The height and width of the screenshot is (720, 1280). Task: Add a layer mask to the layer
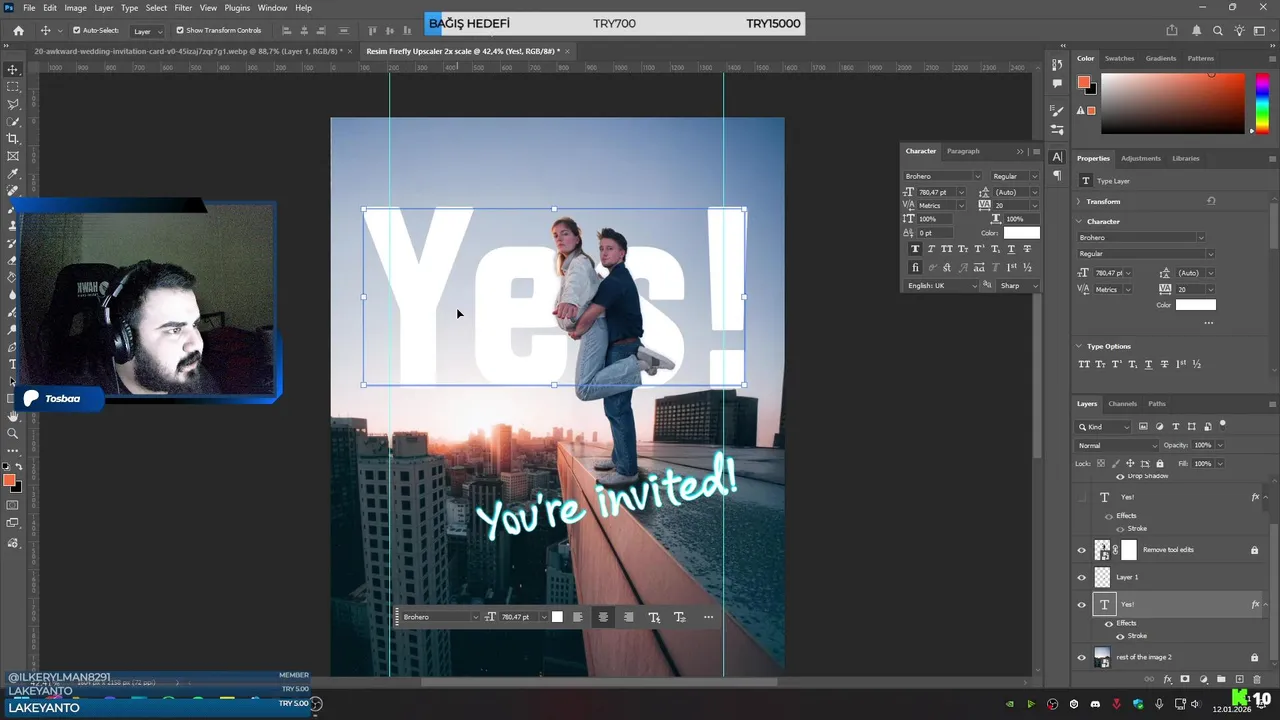click(1185, 680)
